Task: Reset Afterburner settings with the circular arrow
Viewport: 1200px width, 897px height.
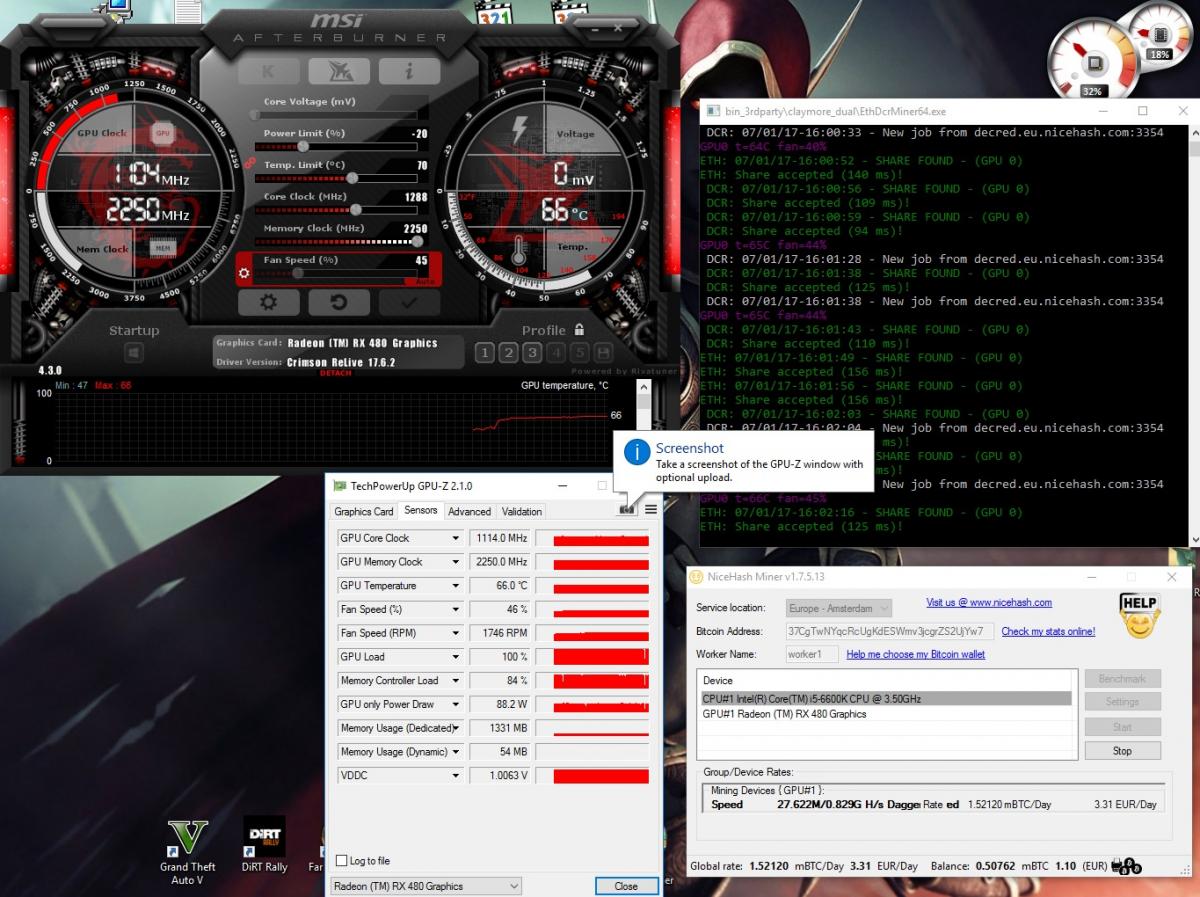Action: coord(339,302)
